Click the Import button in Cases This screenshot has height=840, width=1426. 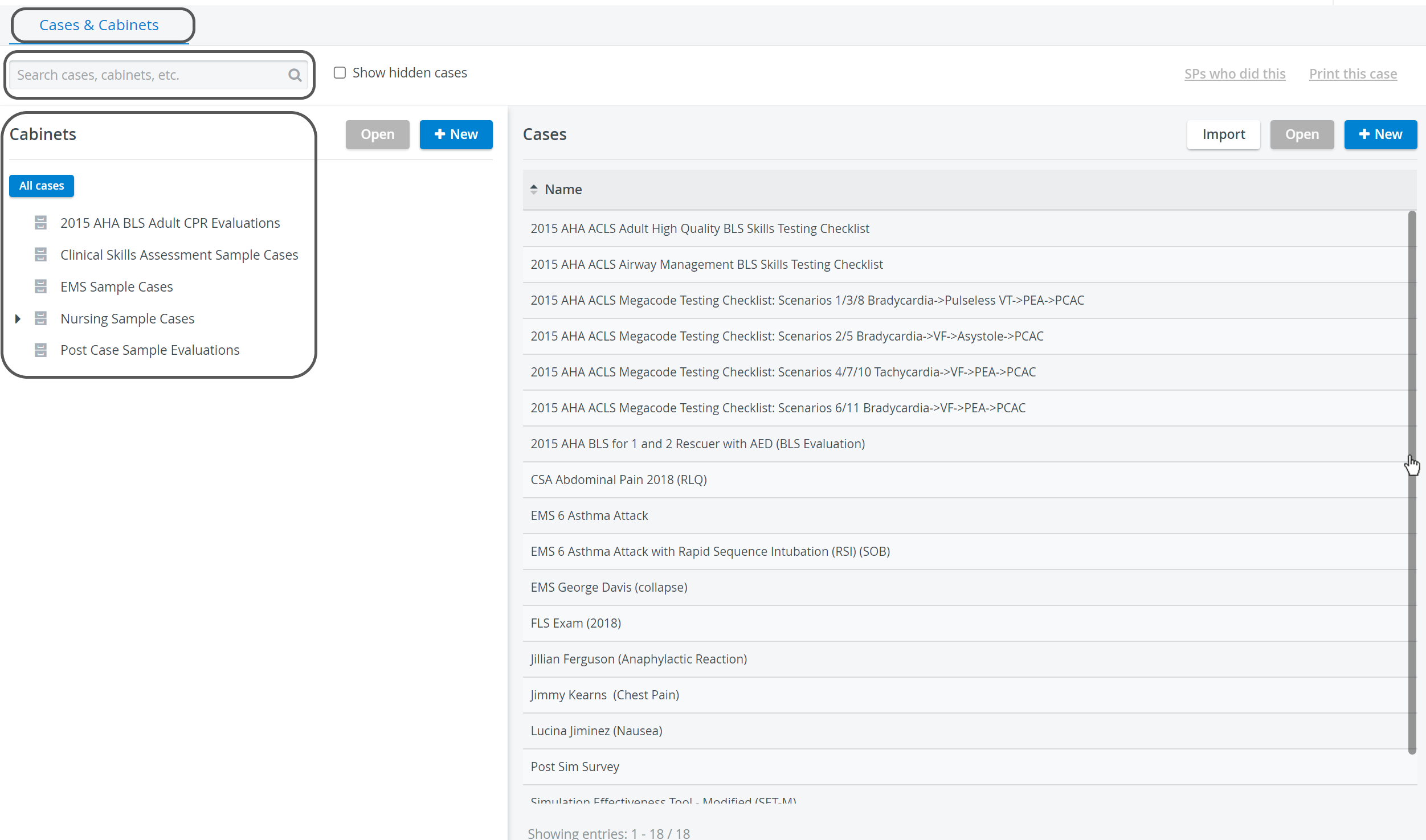point(1224,134)
